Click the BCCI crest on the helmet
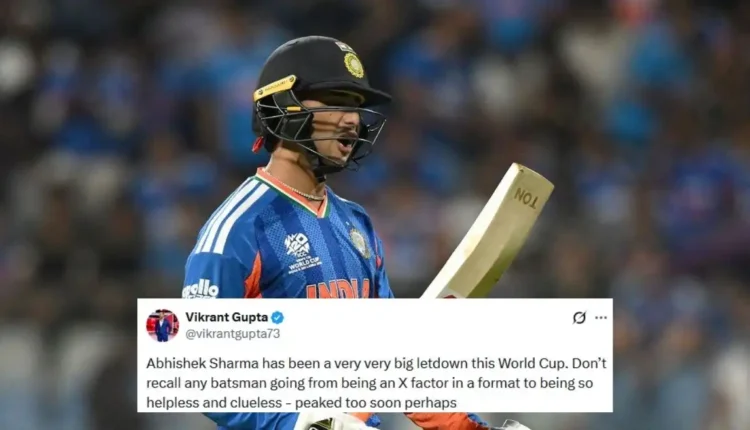The width and height of the screenshot is (750, 430). click(x=353, y=65)
